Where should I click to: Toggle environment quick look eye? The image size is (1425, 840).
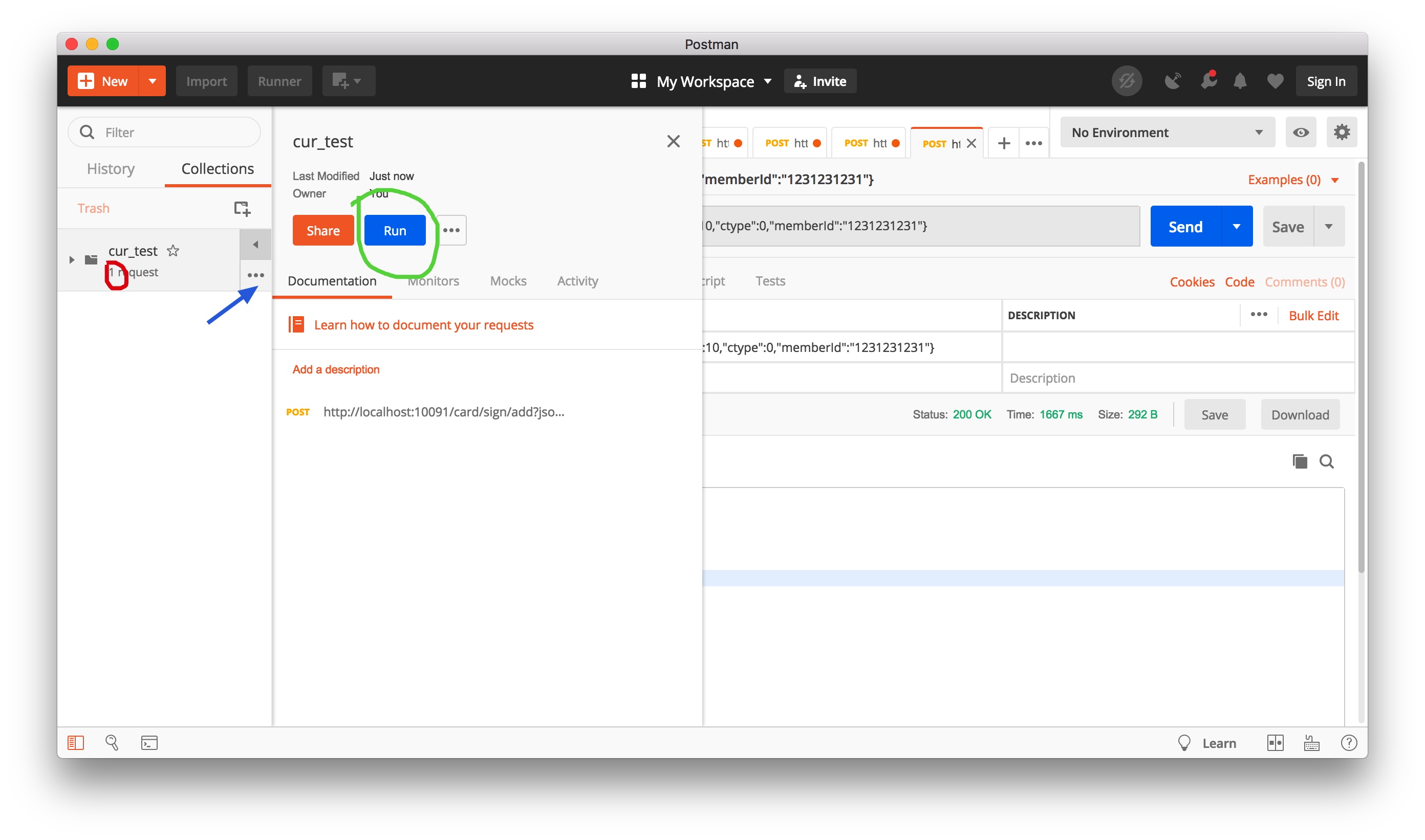[1301, 132]
